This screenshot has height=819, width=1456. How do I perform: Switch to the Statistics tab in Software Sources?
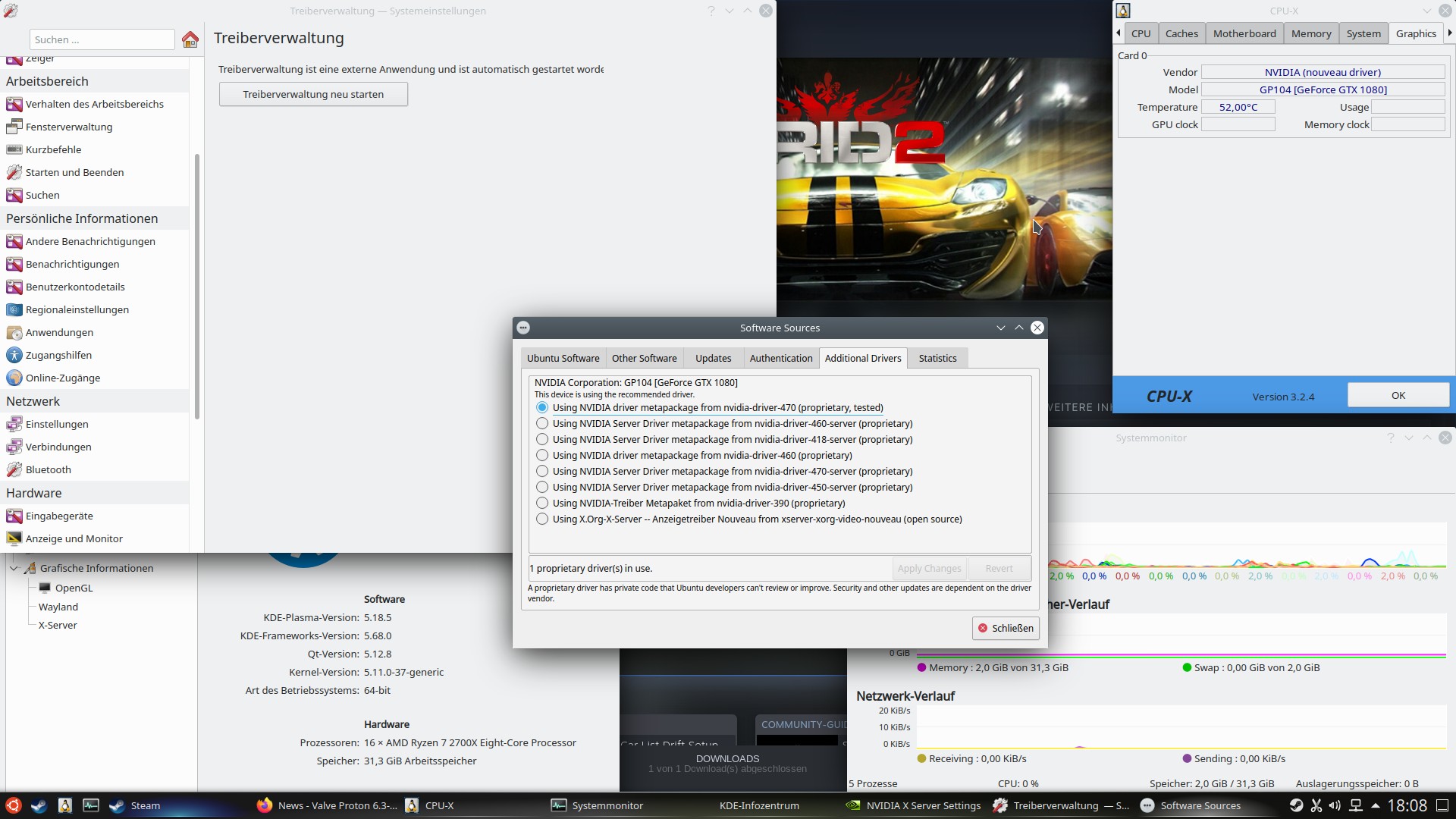(937, 358)
